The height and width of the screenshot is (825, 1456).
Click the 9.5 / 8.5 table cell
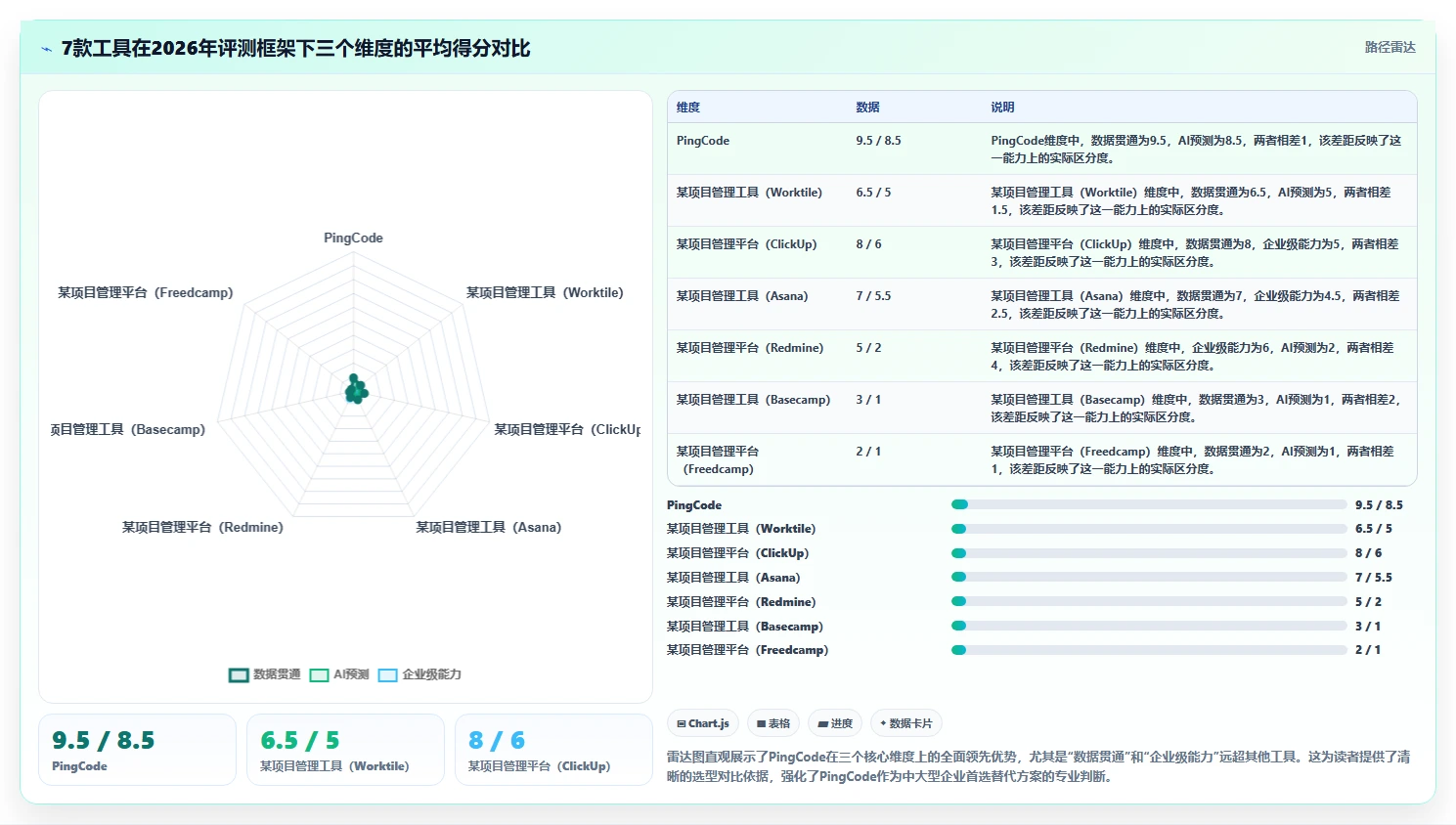click(x=878, y=141)
